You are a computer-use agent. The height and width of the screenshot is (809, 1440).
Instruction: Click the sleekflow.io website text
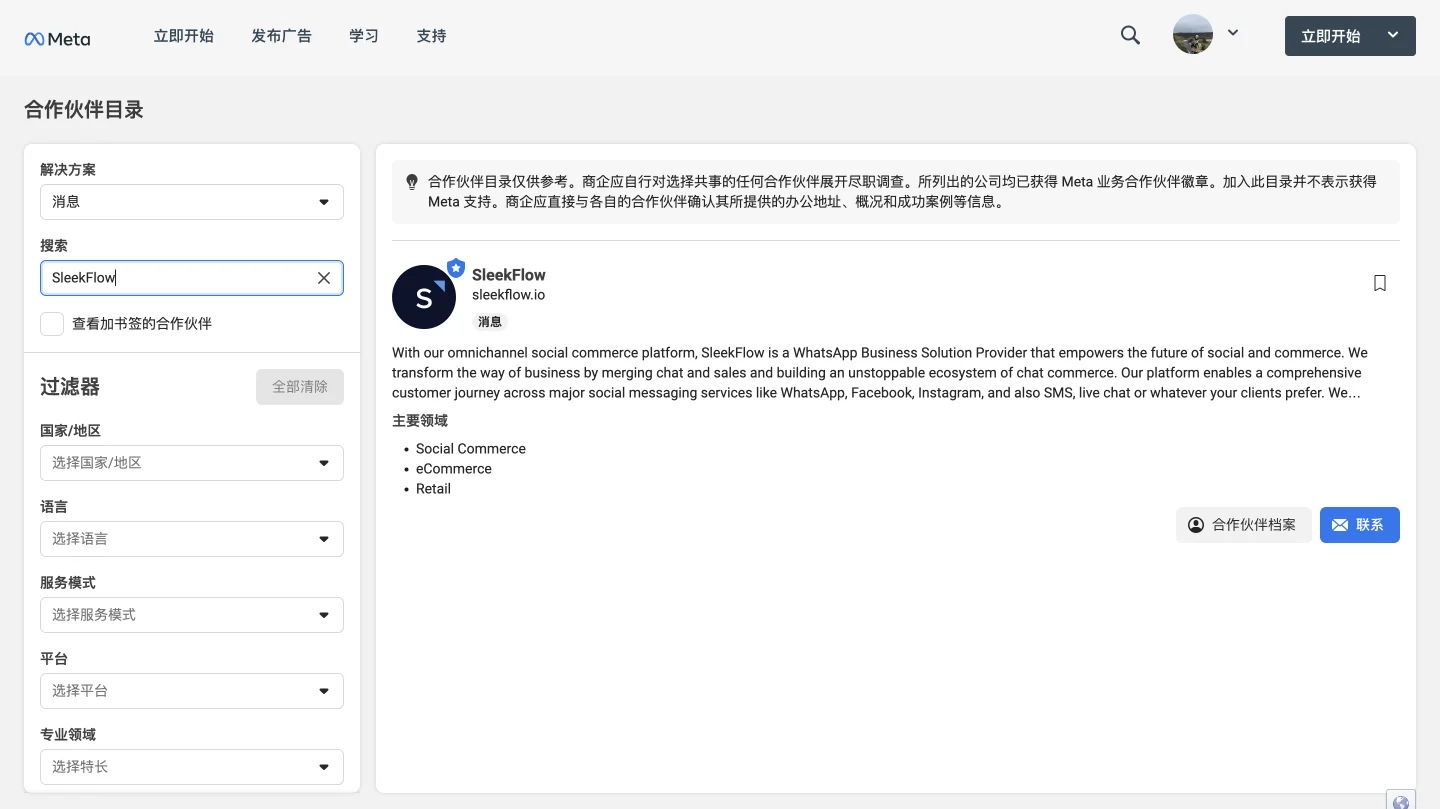(508, 295)
